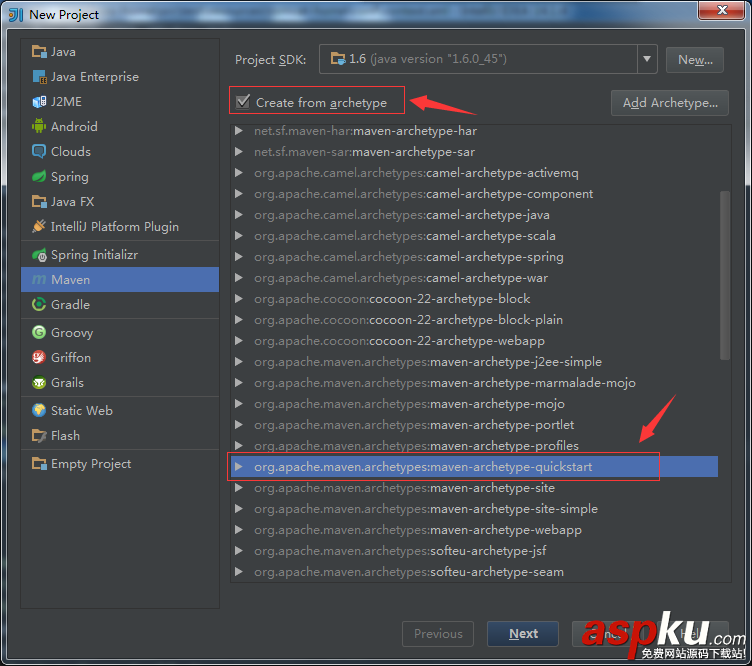The image size is (752, 666).
Task: Select cocoon-22-archetype-block-plain row
Action: click(x=474, y=320)
